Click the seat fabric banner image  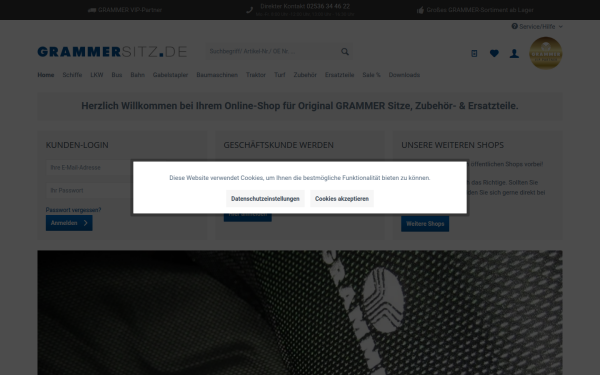click(x=300, y=312)
